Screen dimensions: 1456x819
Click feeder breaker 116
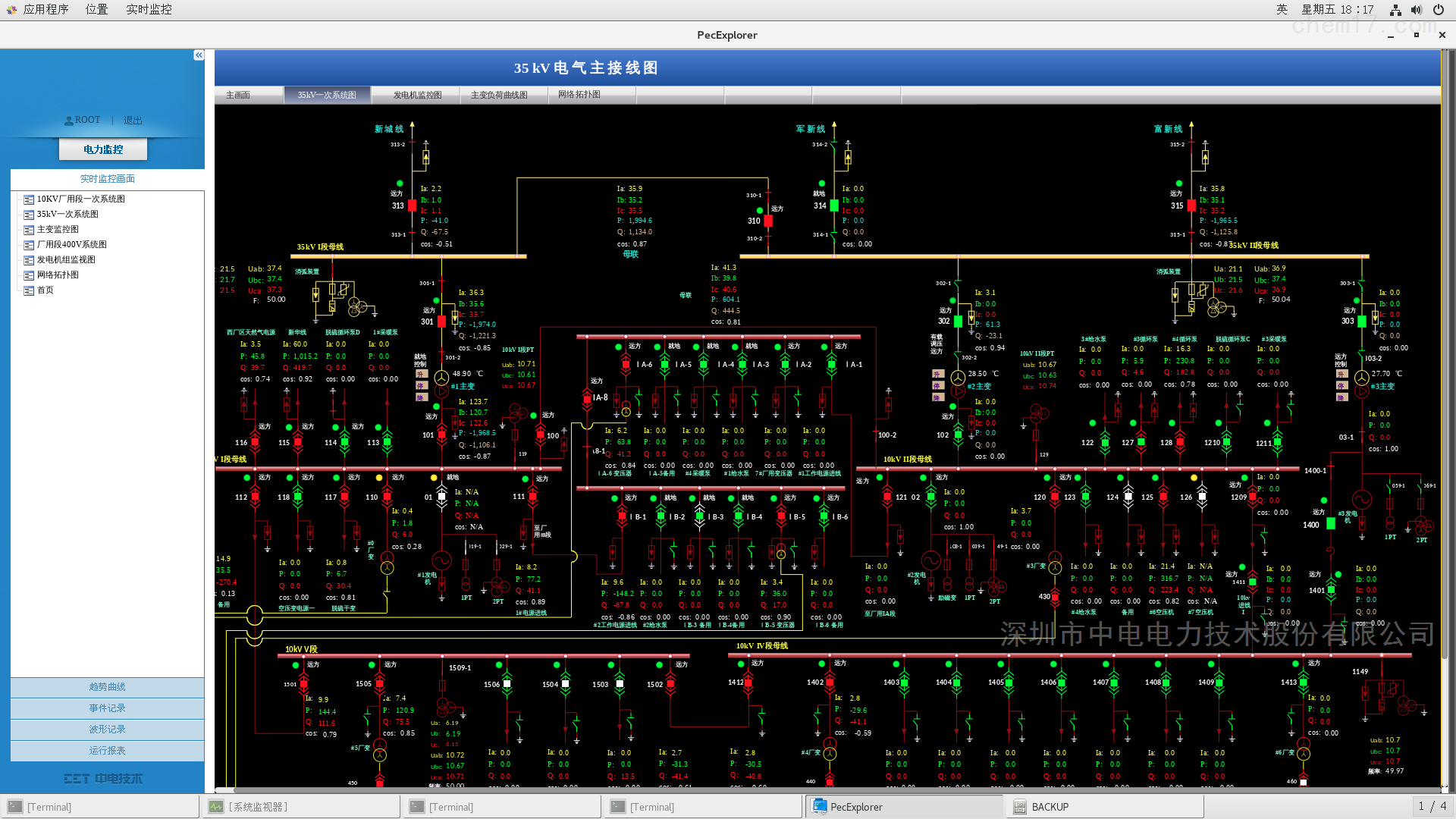pyautogui.click(x=255, y=442)
